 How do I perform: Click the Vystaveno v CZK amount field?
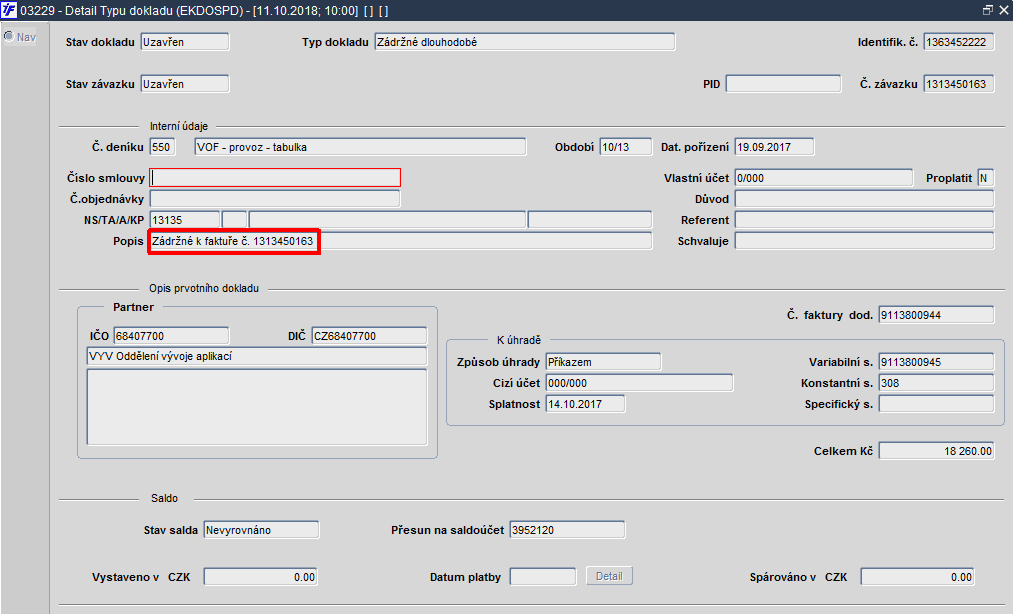(260, 577)
